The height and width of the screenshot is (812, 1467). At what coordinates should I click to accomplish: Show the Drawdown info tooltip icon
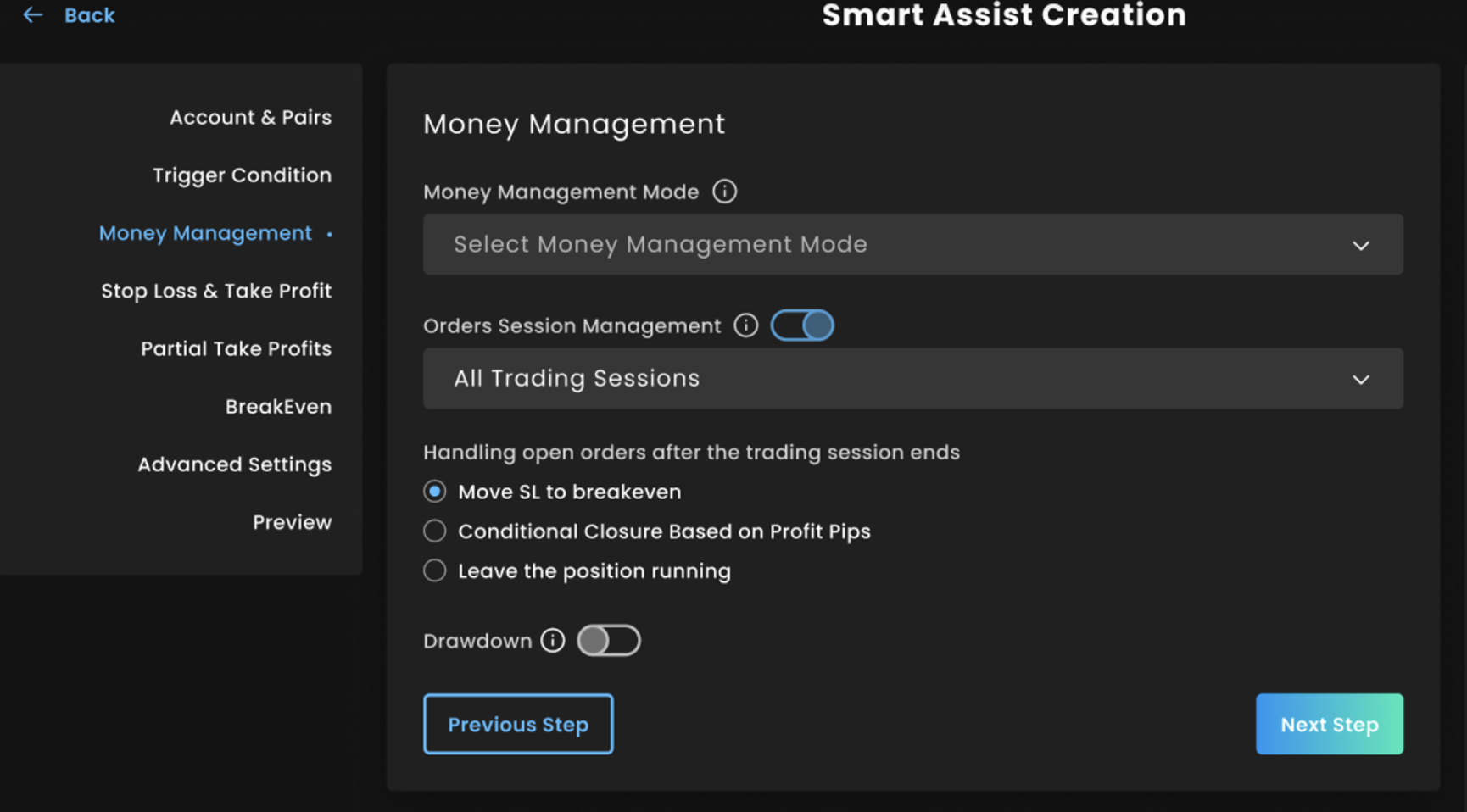point(553,641)
